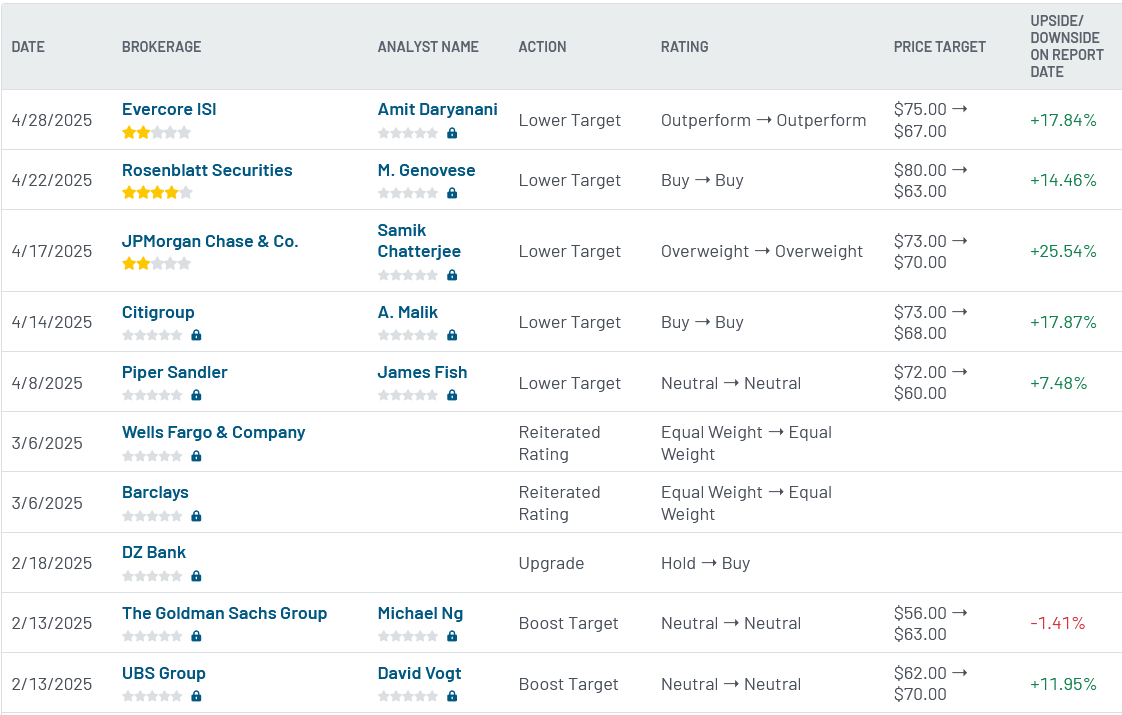1122x715 pixels.
Task: Click the grey stars under Michael Ng
Action: point(408,636)
